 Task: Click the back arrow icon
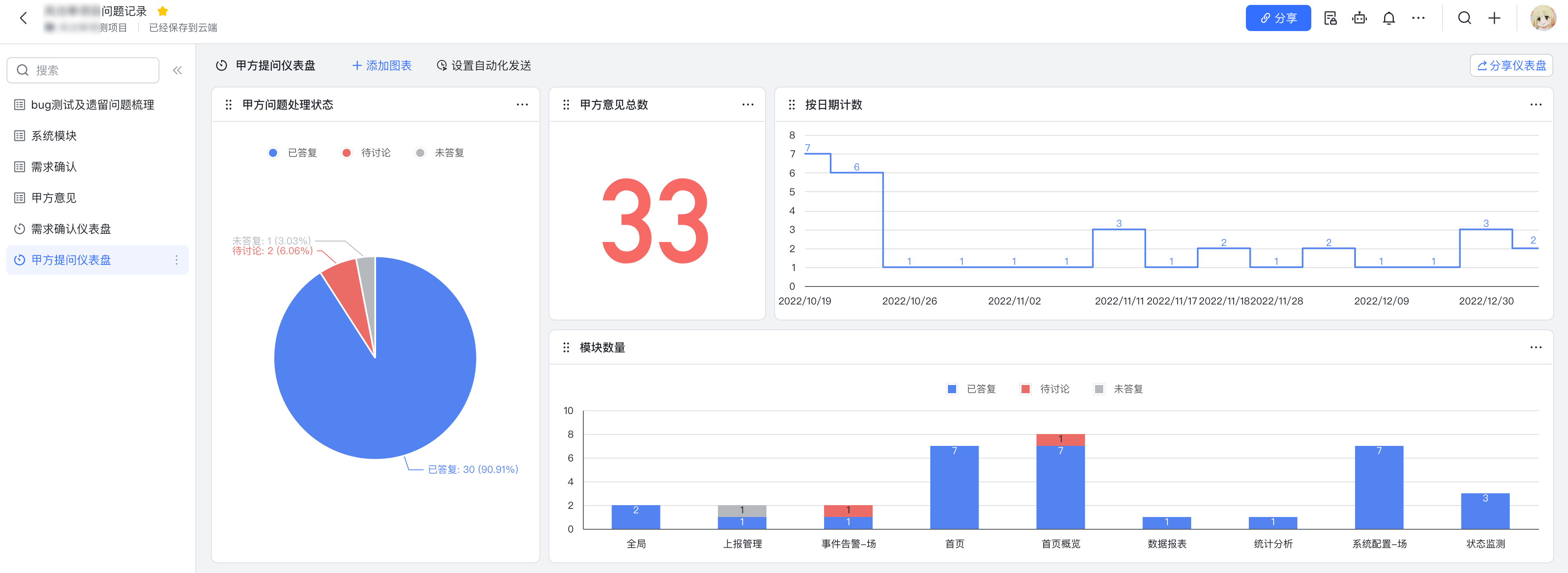point(24,18)
